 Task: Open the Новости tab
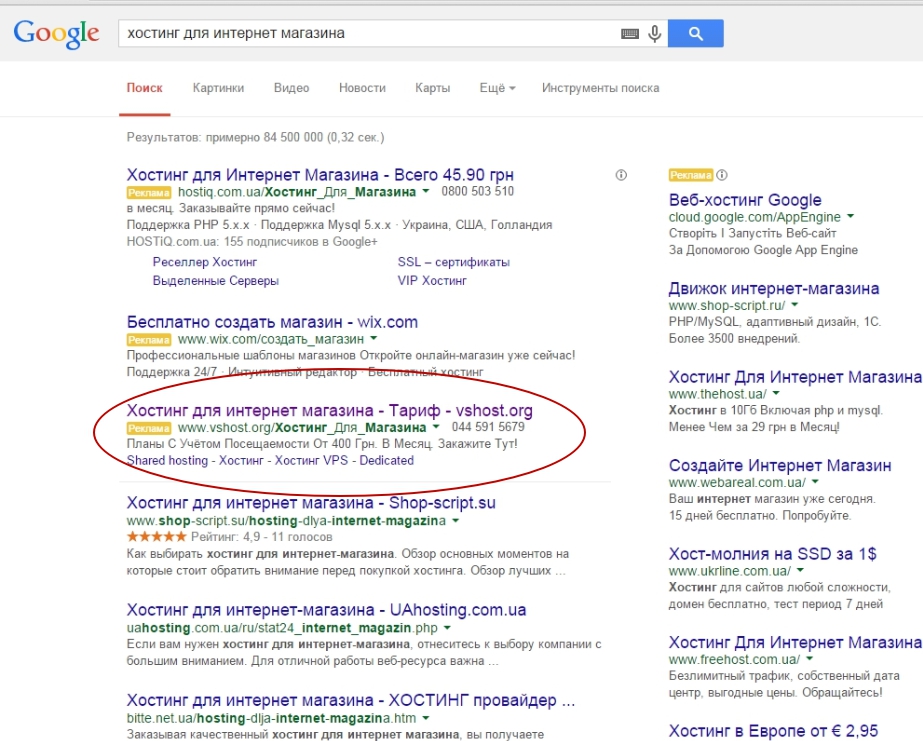pyautogui.click(x=362, y=88)
